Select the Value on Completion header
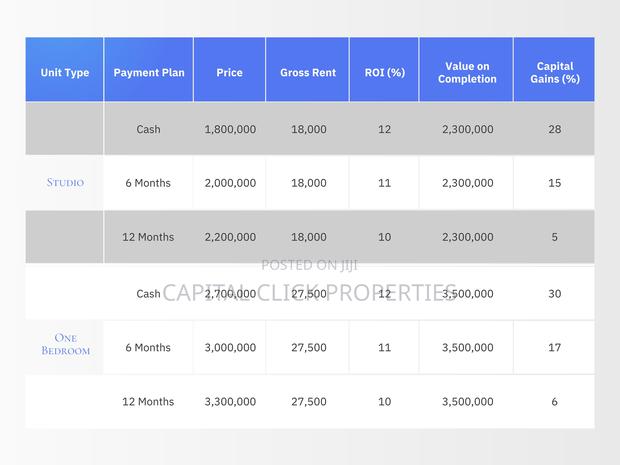 pos(466,72)
